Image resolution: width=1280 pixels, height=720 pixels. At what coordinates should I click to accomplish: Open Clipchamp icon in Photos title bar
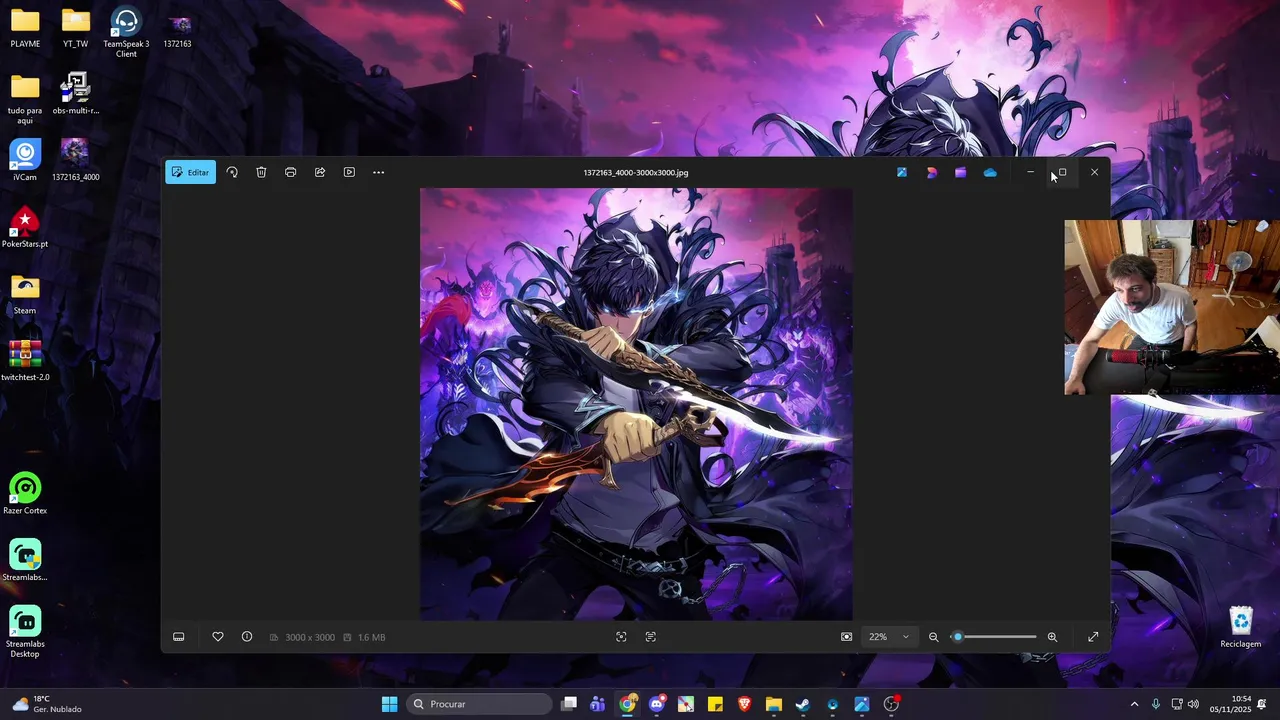tap(961, 172)
